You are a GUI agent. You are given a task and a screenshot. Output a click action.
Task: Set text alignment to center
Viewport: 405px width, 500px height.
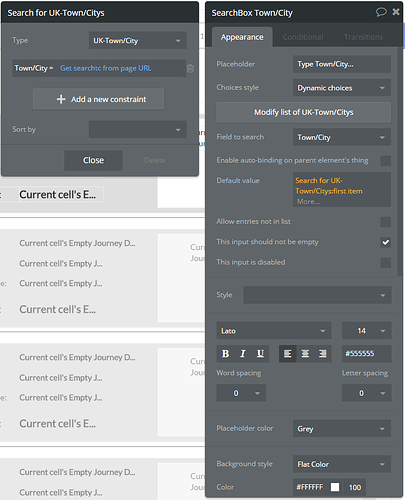tap(305, 354)
